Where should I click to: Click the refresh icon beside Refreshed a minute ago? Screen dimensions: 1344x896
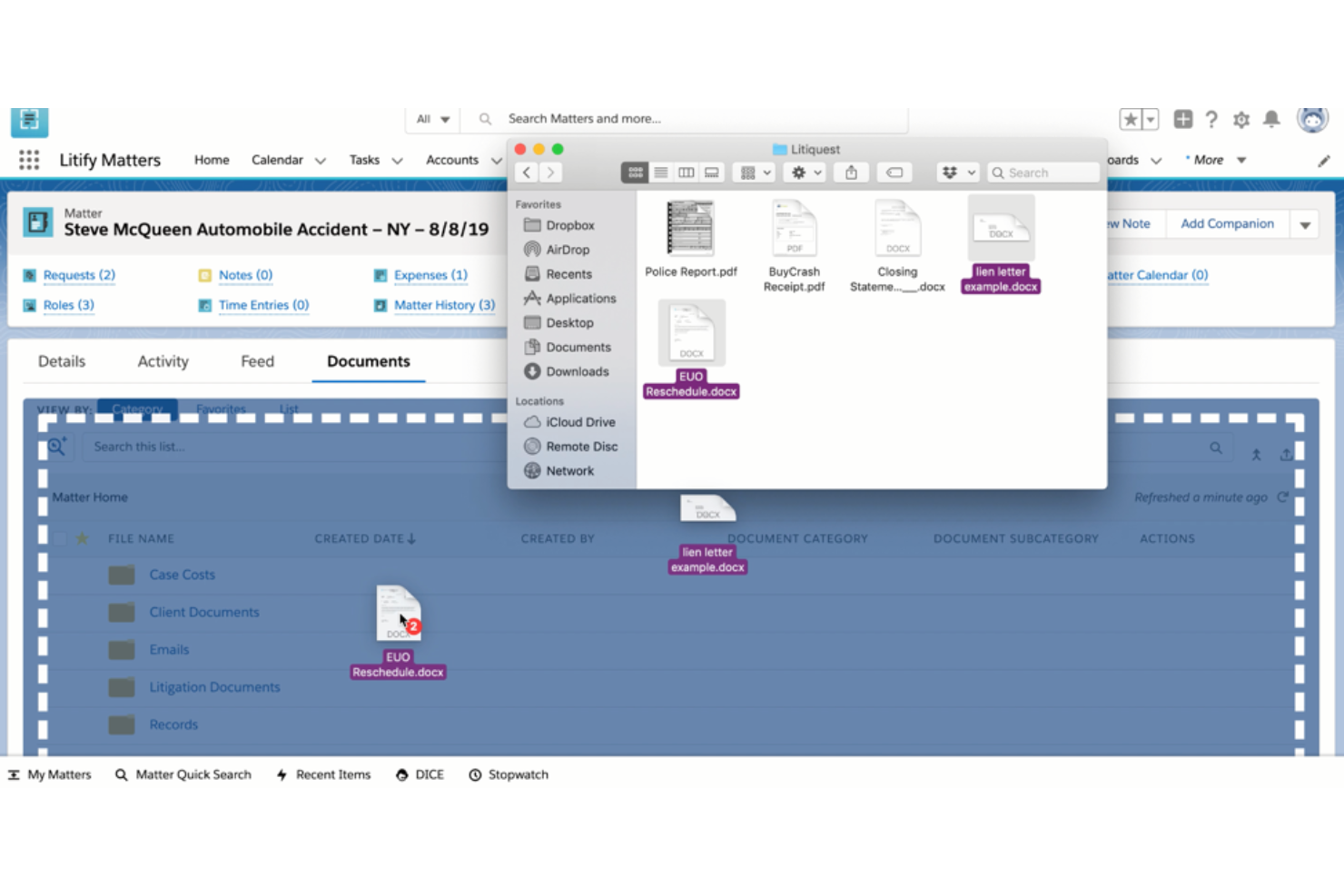click(1282, 497)
